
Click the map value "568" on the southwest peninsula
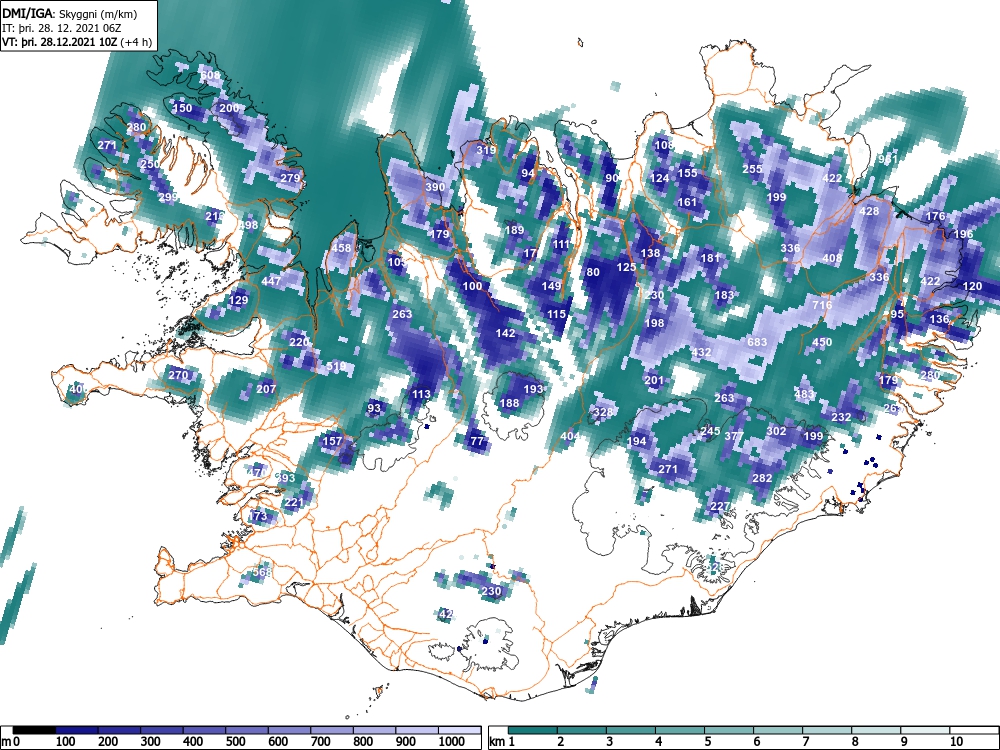(262, 572)
